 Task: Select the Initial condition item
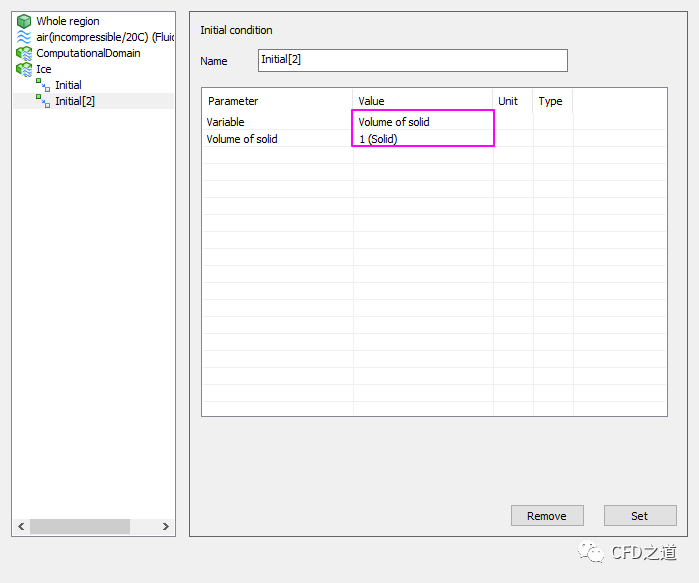(x=68, y=85)
